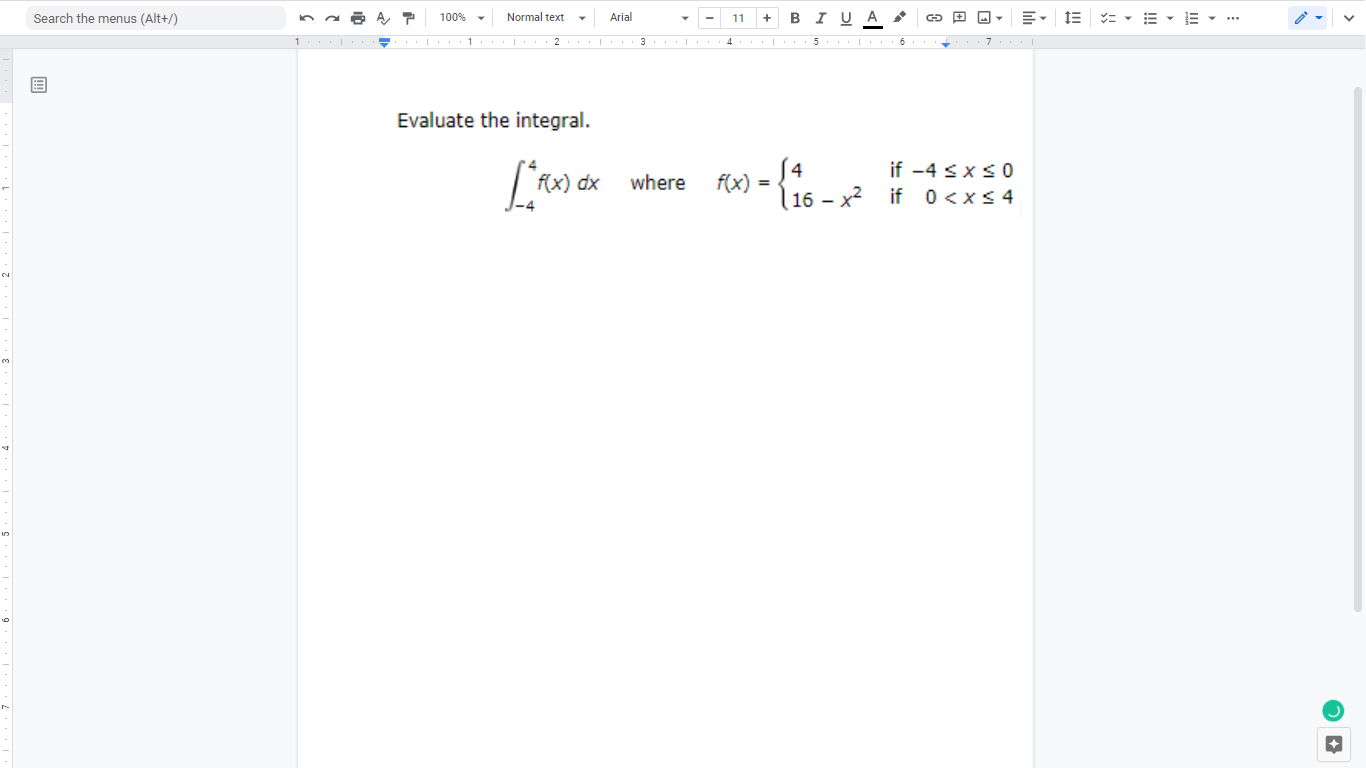The width and height of the screenshot is (1366, 768).
Task: Insert an image
Action: click(984, 17)
